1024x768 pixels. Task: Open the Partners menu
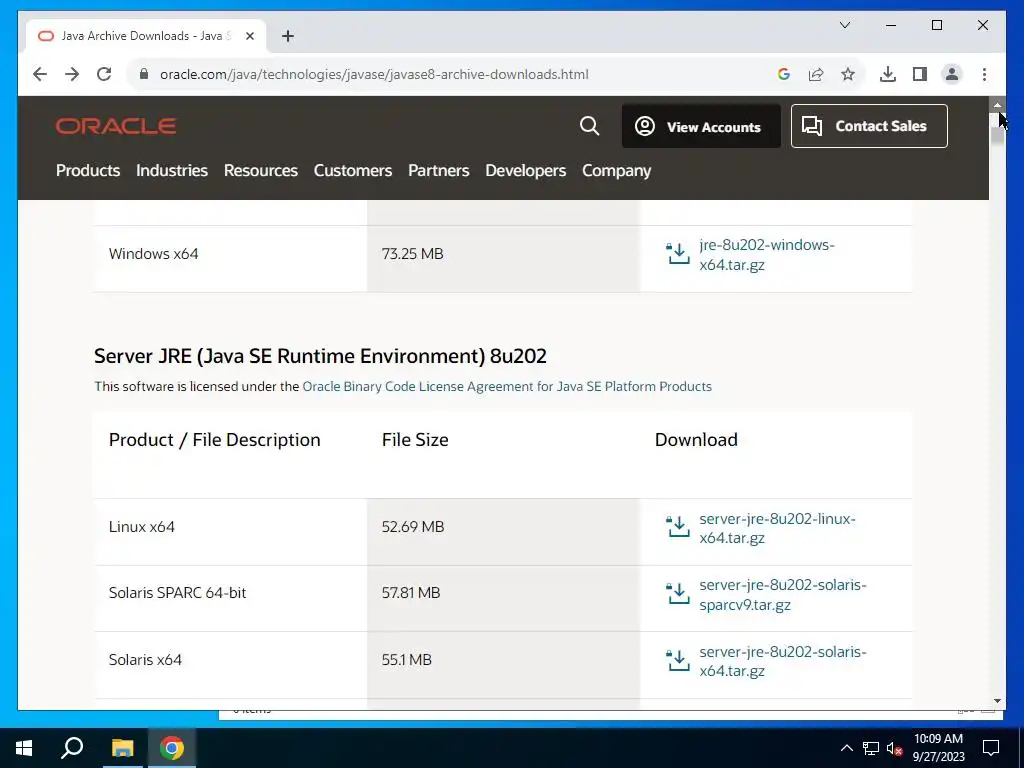[438, 170]
